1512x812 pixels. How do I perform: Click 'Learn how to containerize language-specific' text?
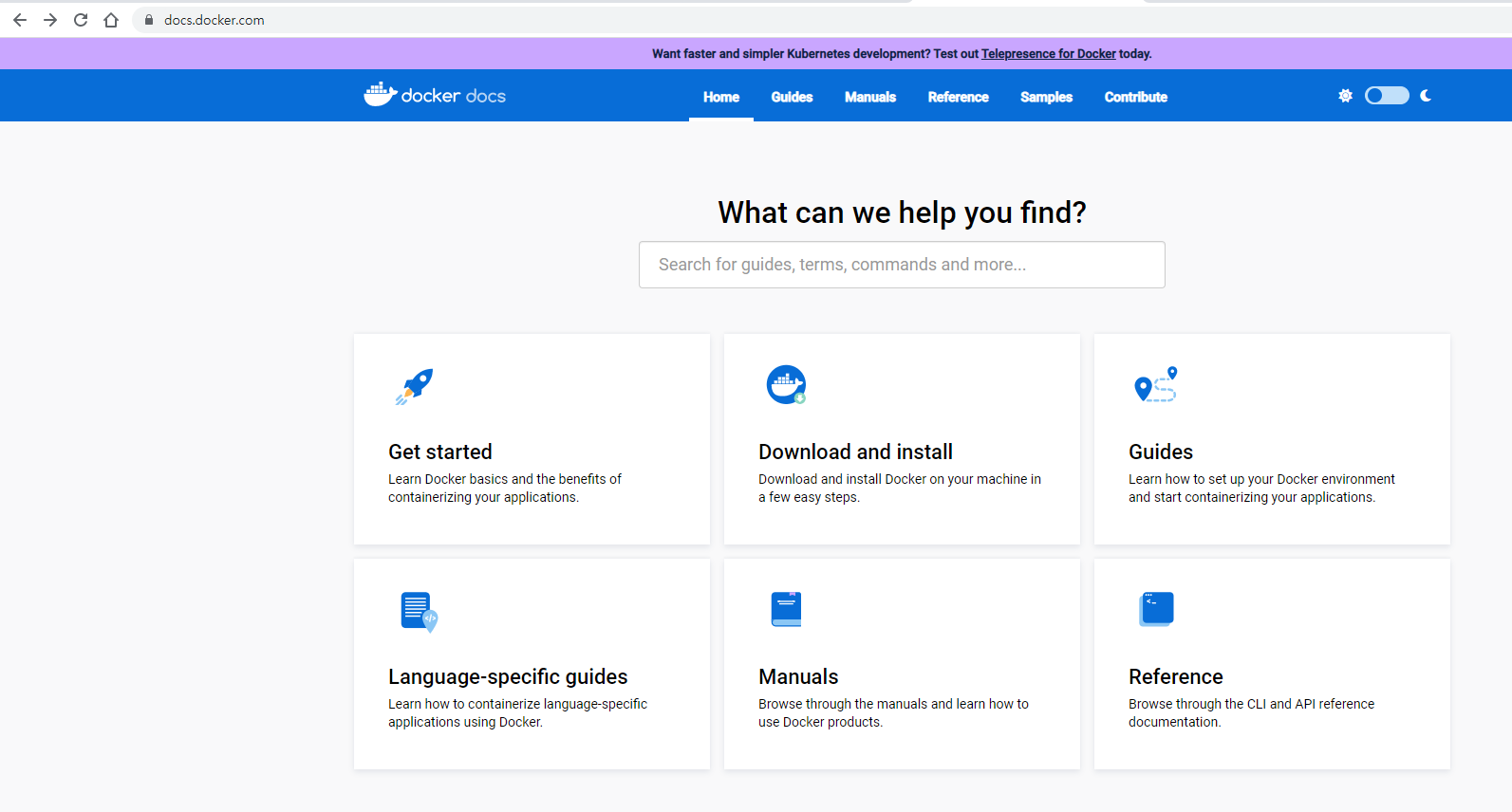click(517, 704)
